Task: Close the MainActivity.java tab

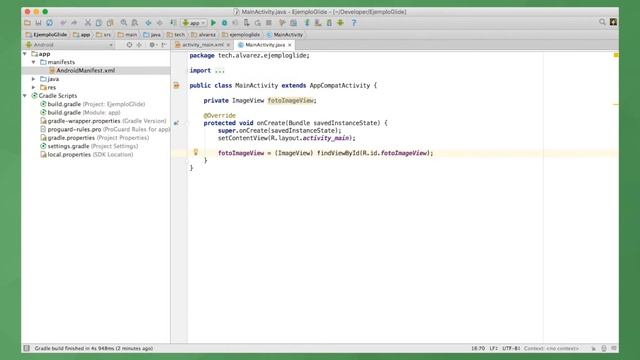Action: [290, 45]
